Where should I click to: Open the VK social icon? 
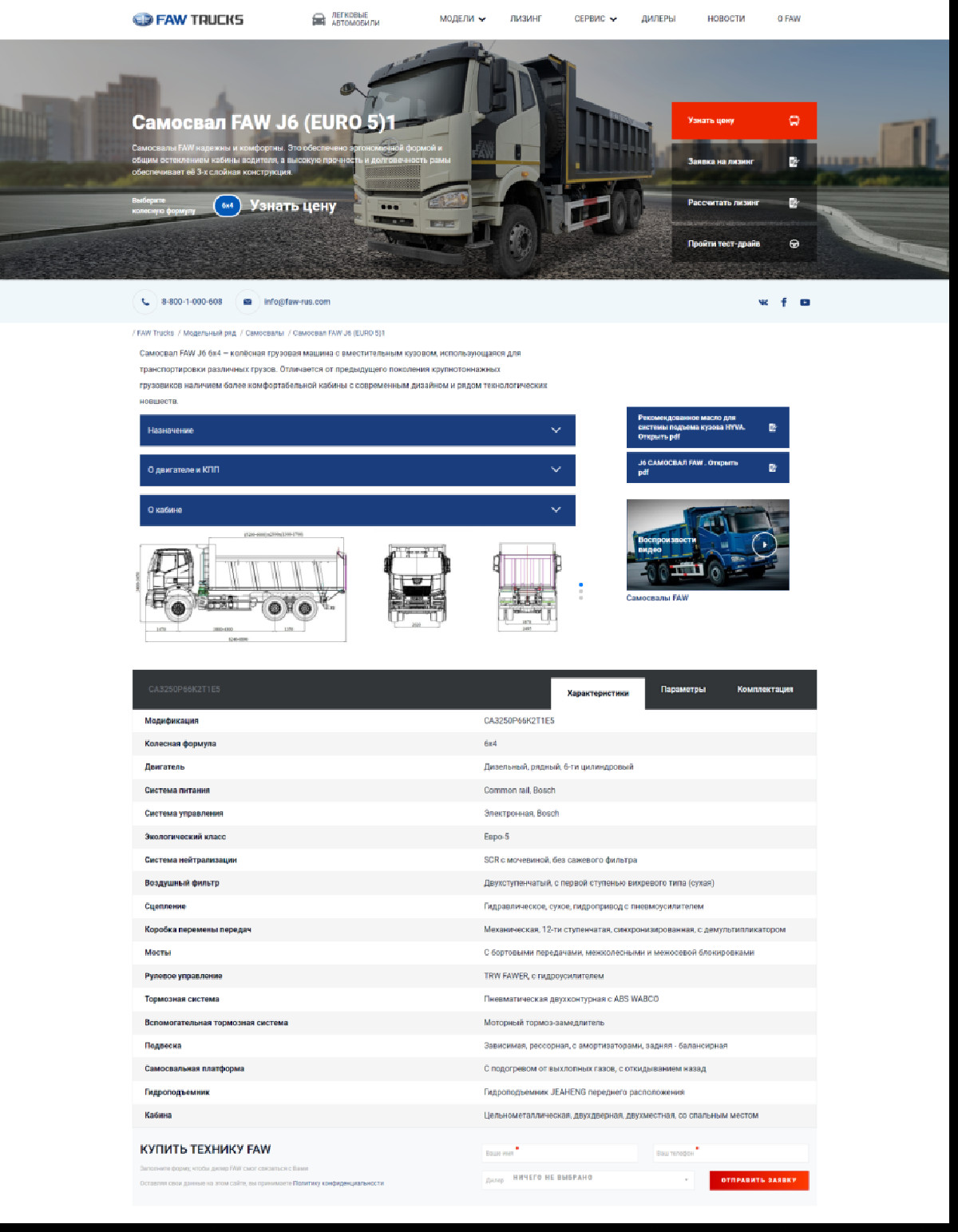763,302
